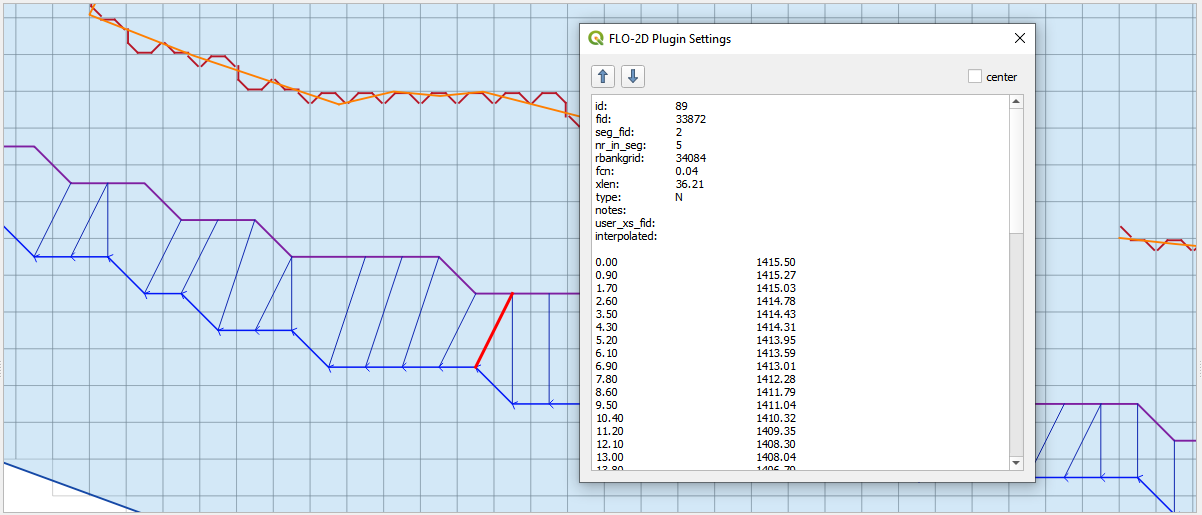1202x515 pixels.
Task: Click the seg_fid field label
Action: [614, 132]
